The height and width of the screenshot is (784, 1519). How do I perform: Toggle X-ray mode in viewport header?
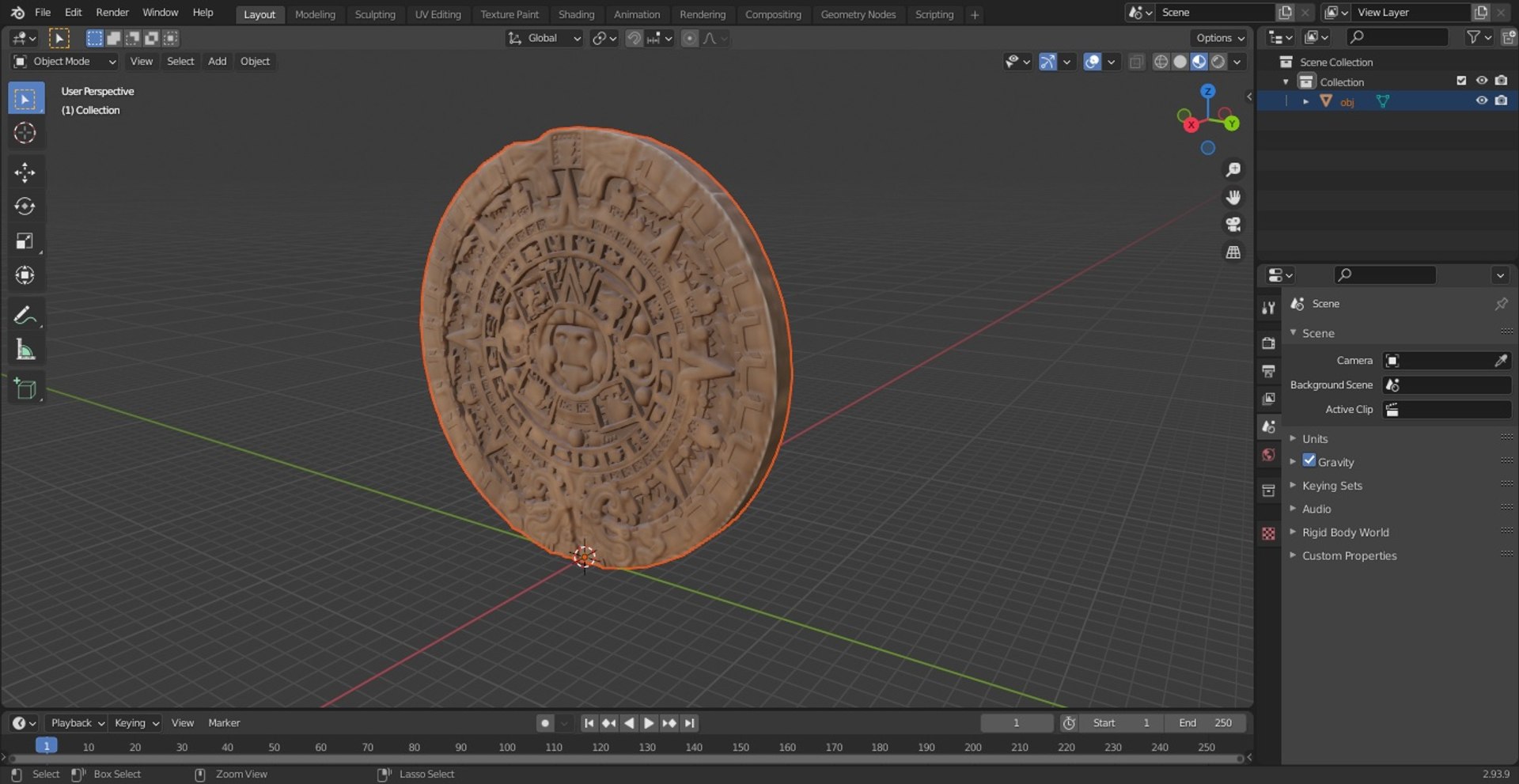pyautogui.click(x=1136, y=62)
